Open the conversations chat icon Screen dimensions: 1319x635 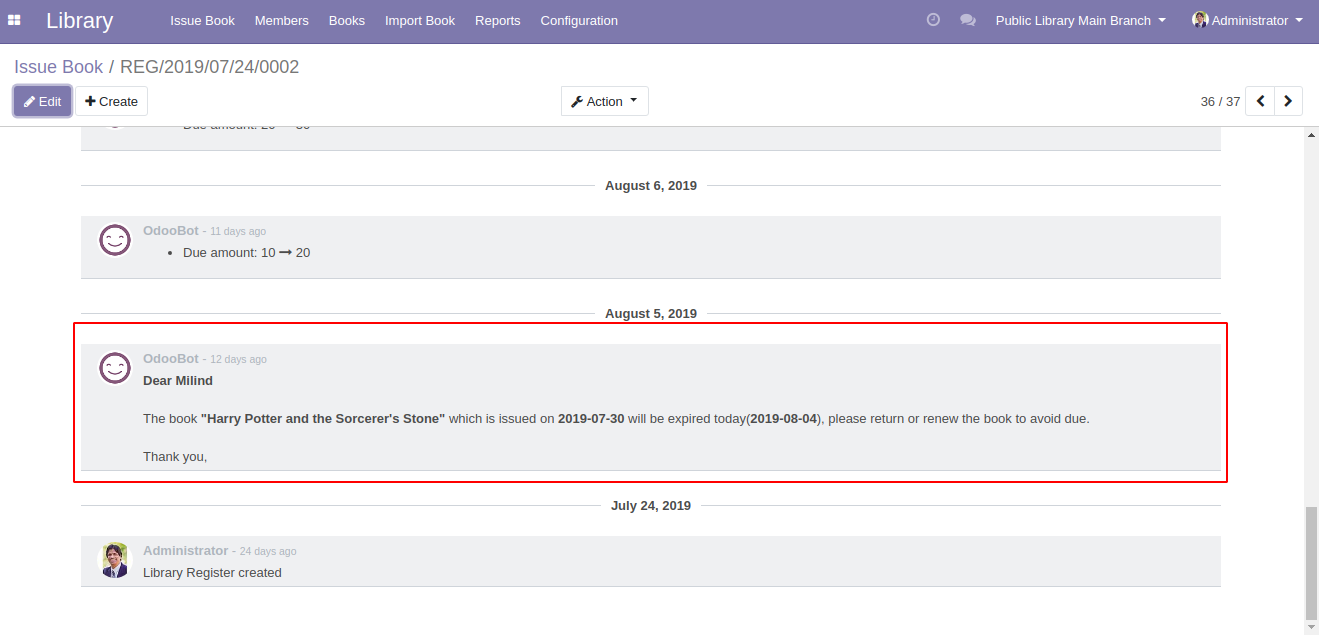(x=968, y=20)
